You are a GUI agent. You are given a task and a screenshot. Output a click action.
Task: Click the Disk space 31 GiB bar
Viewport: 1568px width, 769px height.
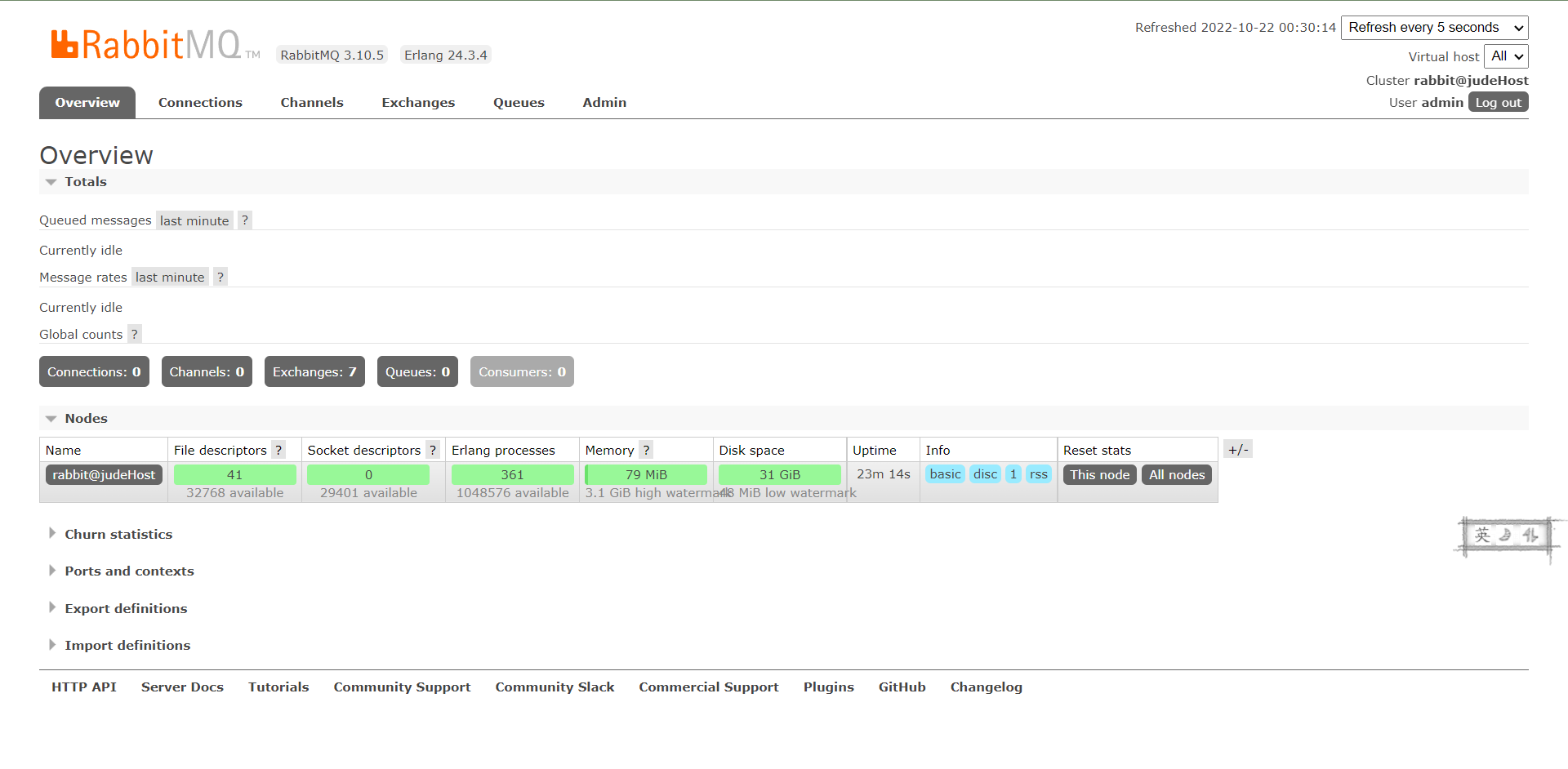click(x=780, y=474)
